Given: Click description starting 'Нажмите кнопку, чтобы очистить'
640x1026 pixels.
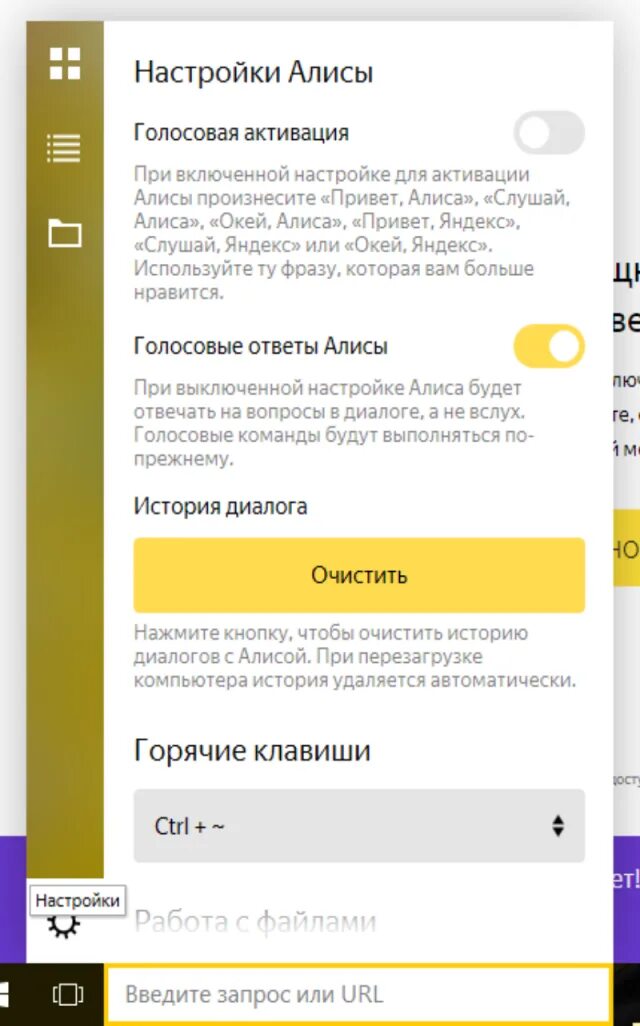Looking at the screenshot, I should pyautogui.click(x=355, y=656).
